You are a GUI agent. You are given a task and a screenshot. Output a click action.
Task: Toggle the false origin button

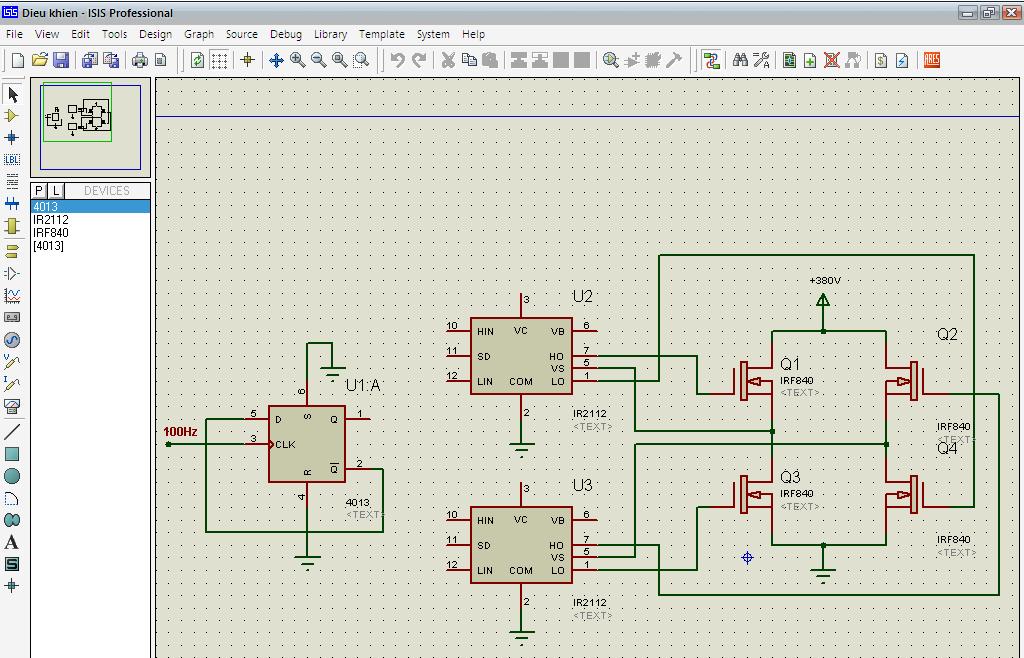(x=248, y=60)
